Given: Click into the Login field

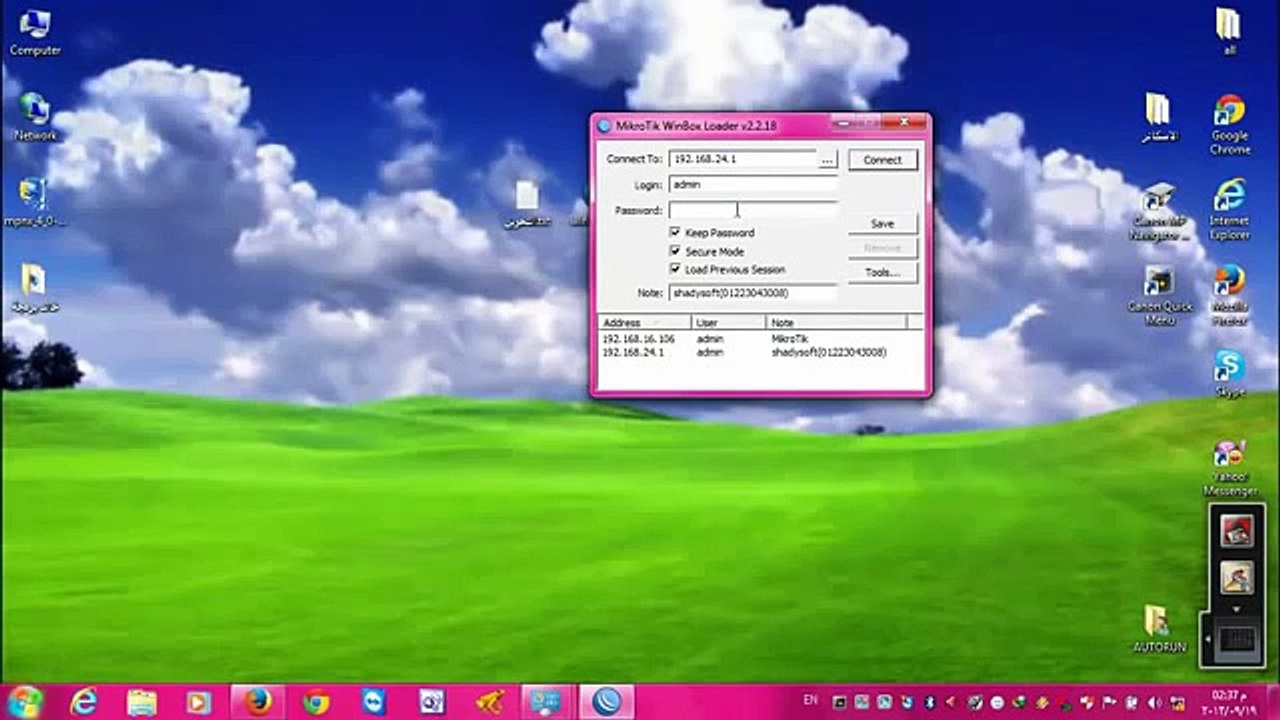Looking at the screenshot, I should (x=753, y=185).
